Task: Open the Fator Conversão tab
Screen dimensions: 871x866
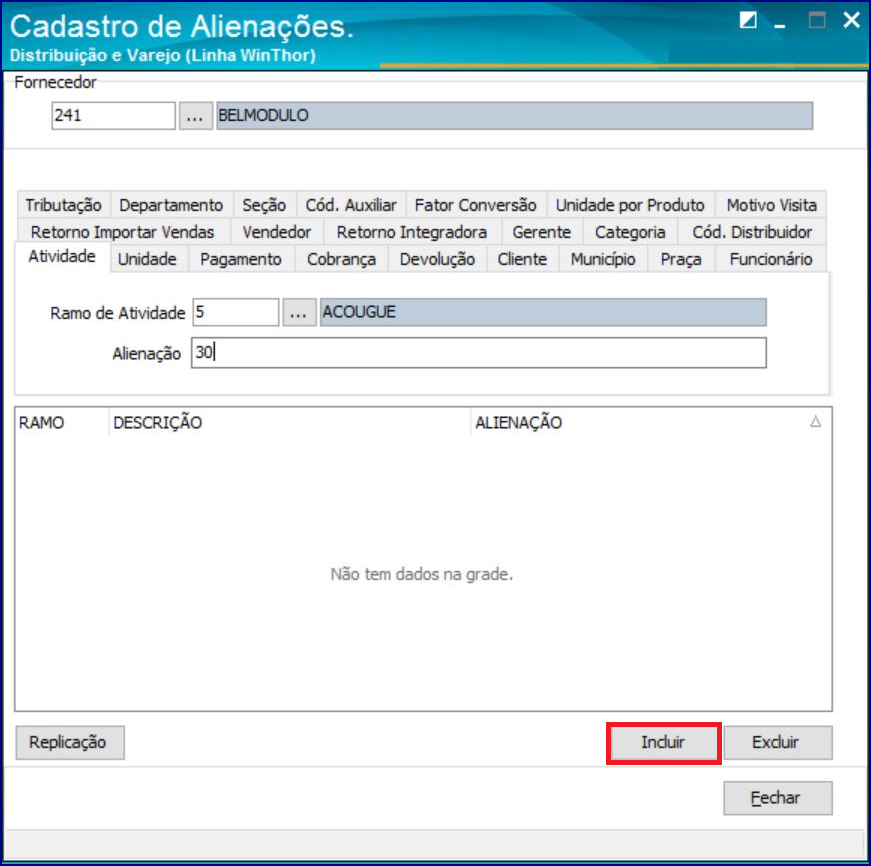Action: (475, 205)
